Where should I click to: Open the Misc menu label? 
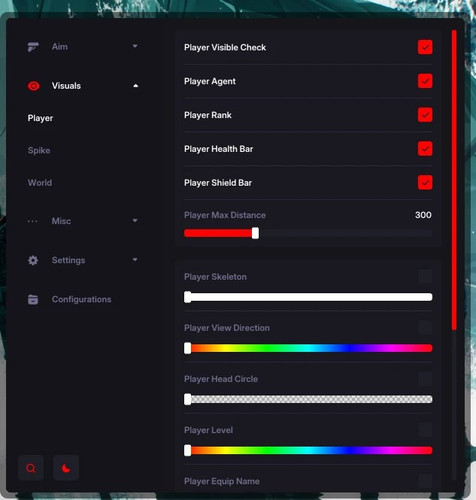point(61,221)
